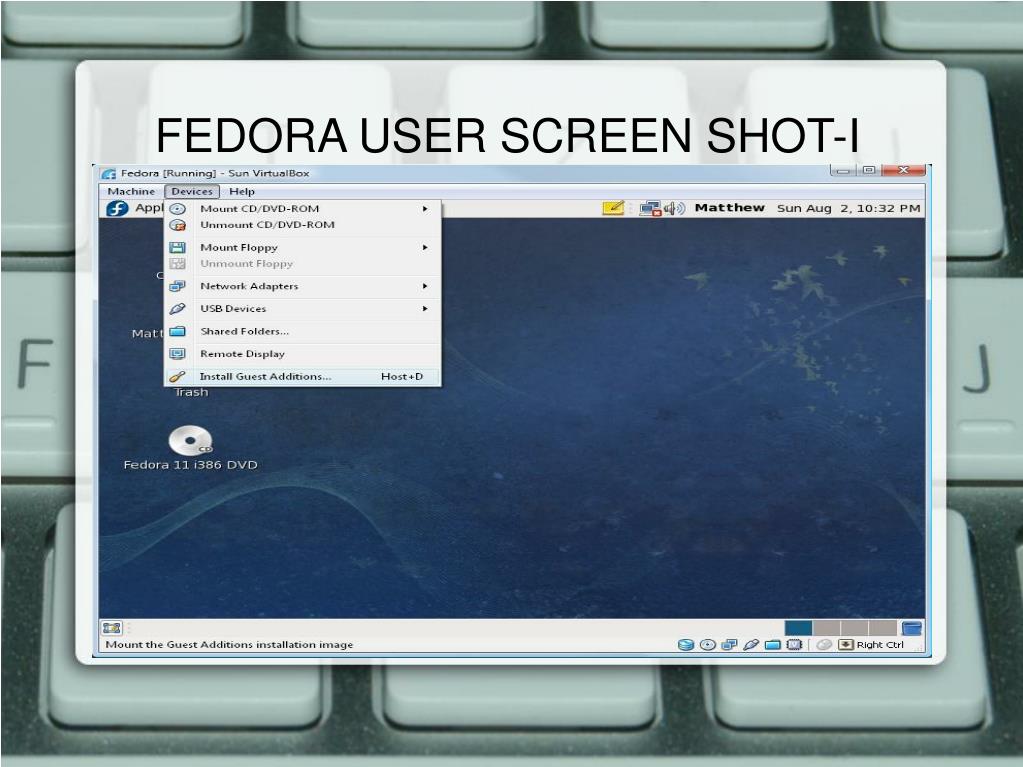Open the Machine menu
This screenshot has width=1023, height=767.
131,191
